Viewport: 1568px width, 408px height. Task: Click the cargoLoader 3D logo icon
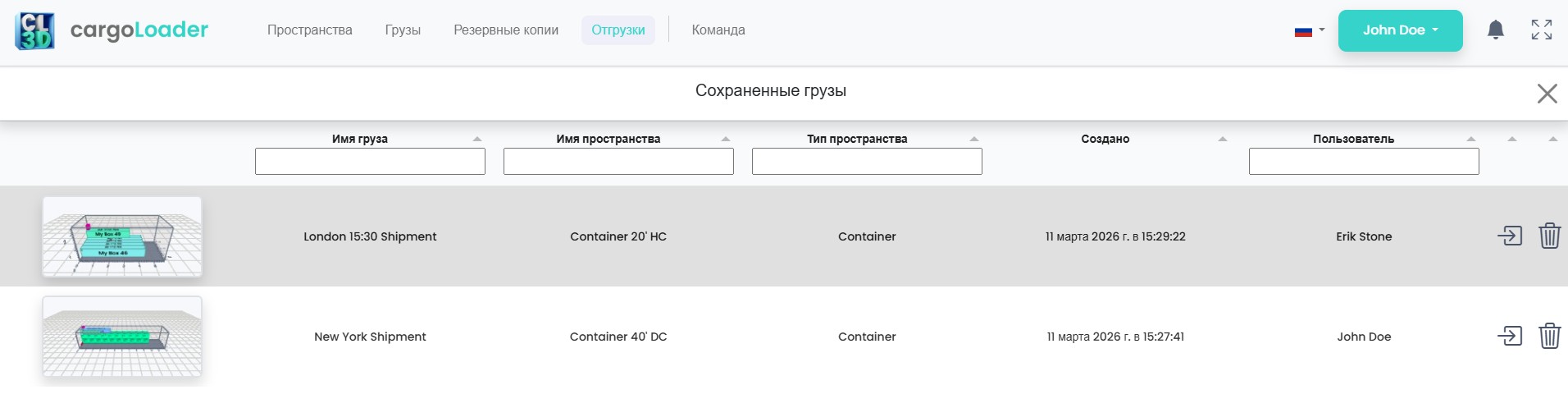34,30
